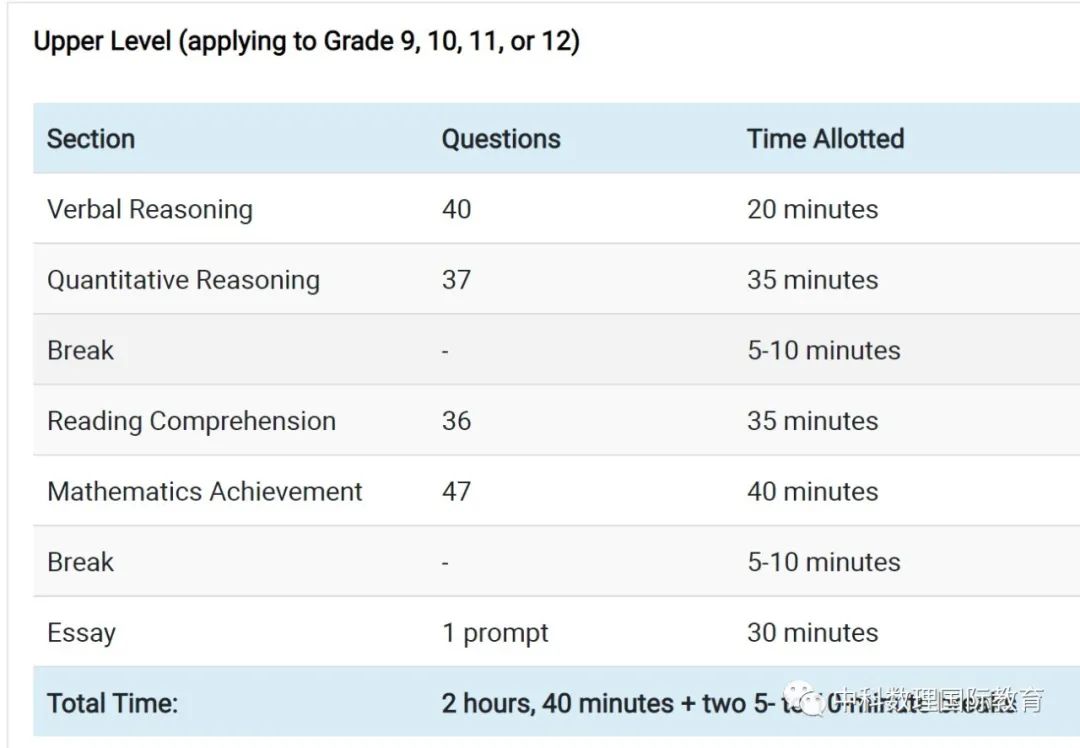Click the 40 questions cell for Verbal Reasoning
The height and width of the screenshot is (748, 1080).
click(456, 209)
